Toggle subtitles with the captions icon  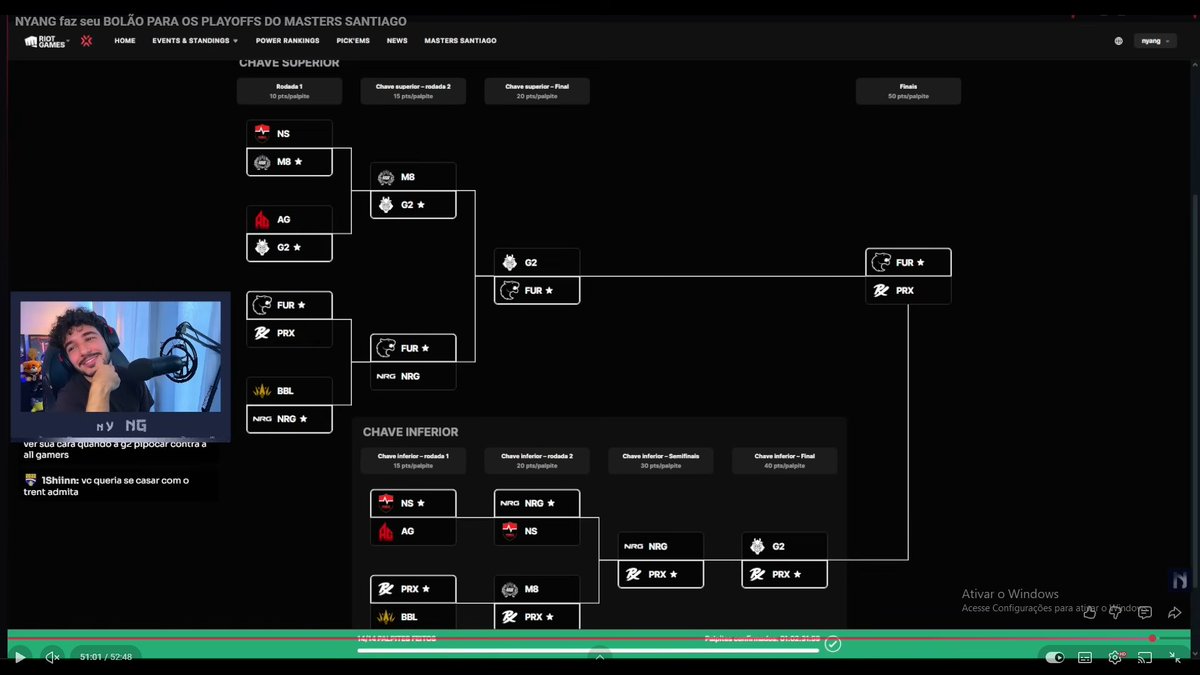[1085, 657]
